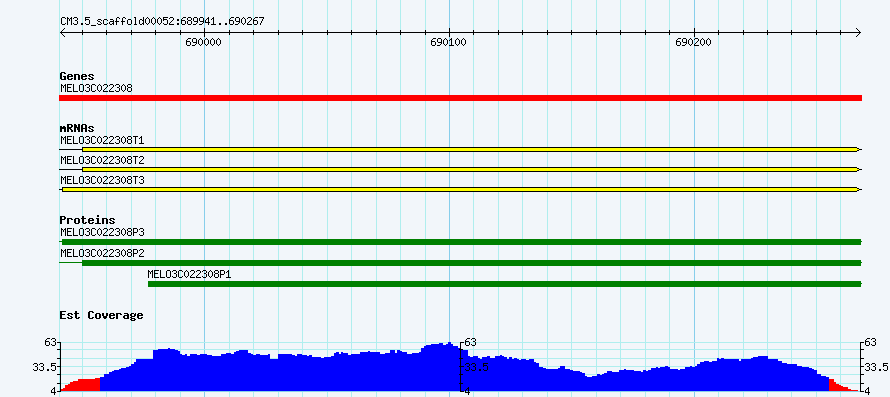
Task: Click the MELO3C022308P1 green protein bar
Action: [x=505, y=284]
